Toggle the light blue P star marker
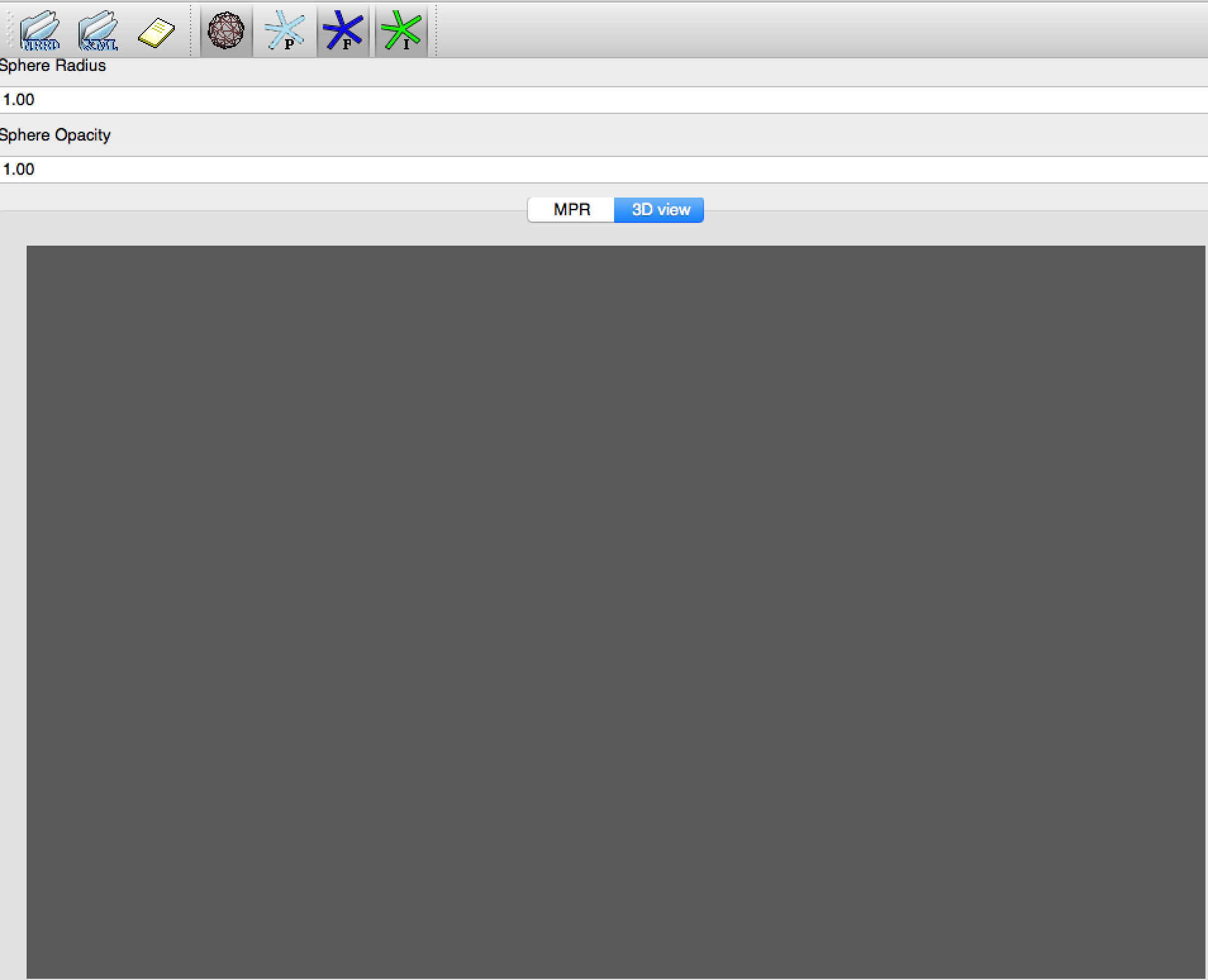Viewport: 1208px width, 980px height. (x=284, y=31)
